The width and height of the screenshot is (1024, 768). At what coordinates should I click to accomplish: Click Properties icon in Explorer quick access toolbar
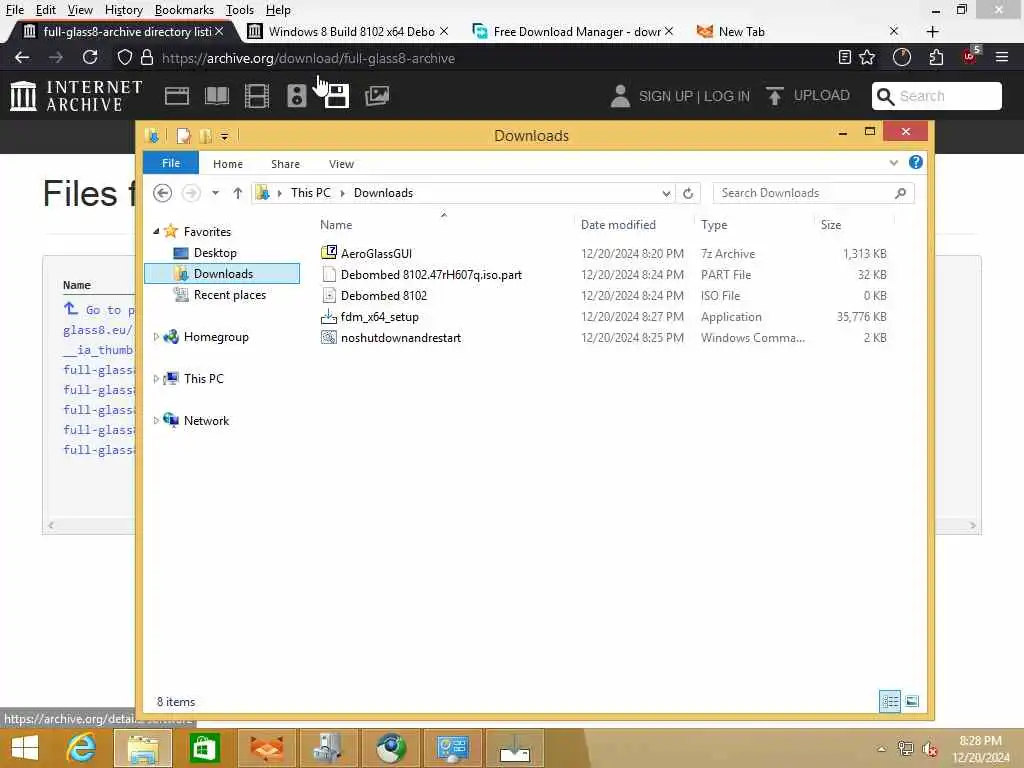pyautogui.click(x=184, y=136)
